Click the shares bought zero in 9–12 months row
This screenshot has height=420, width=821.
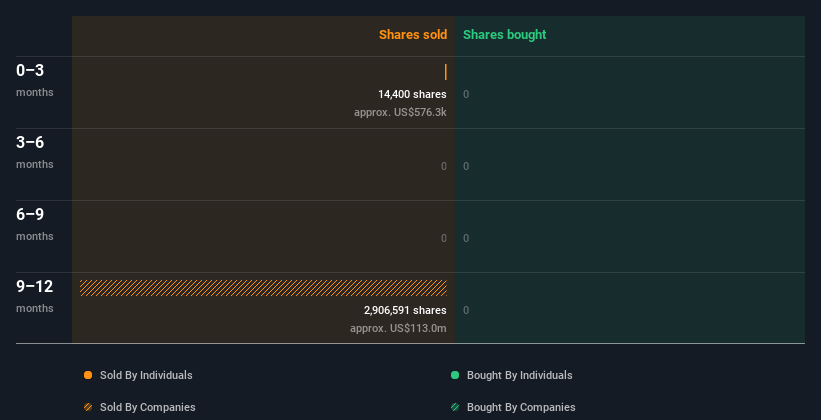(466, 311)
